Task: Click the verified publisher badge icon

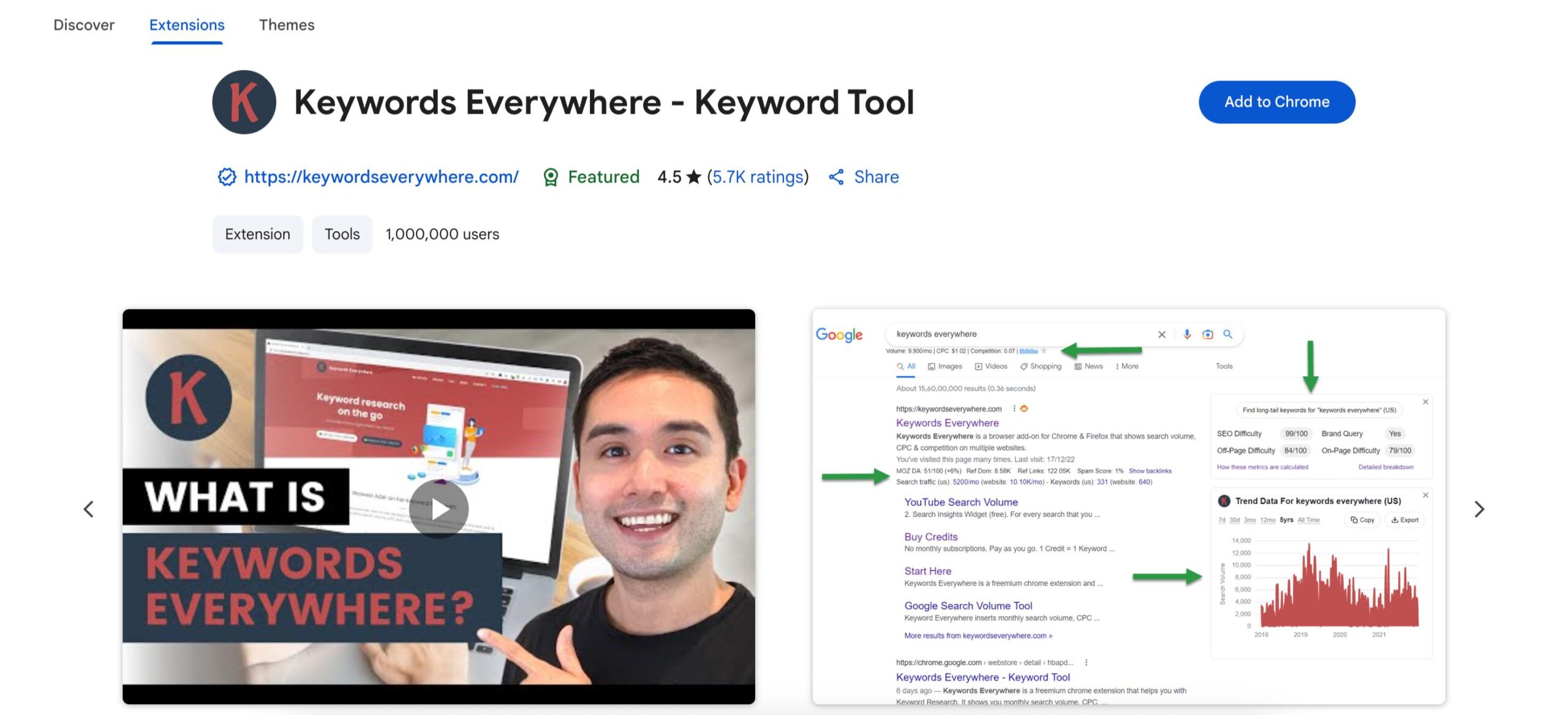Action: click(227, 177)
